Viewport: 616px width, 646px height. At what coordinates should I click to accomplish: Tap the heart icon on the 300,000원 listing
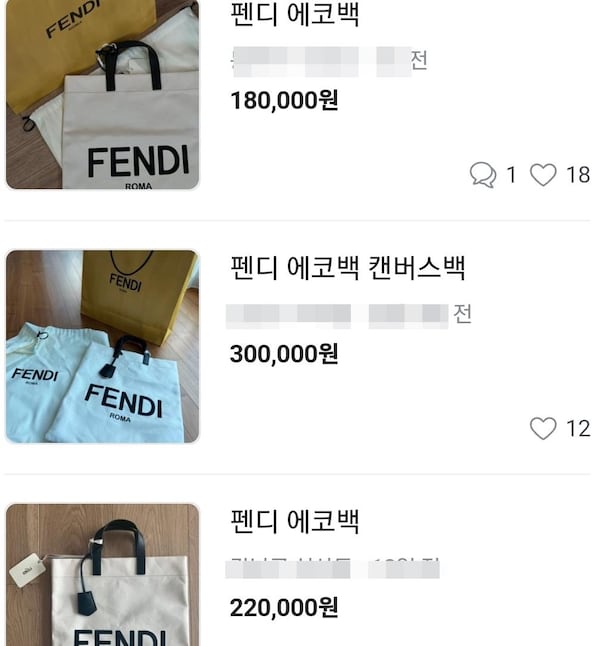pyautogui.click(x=543, y=429)
